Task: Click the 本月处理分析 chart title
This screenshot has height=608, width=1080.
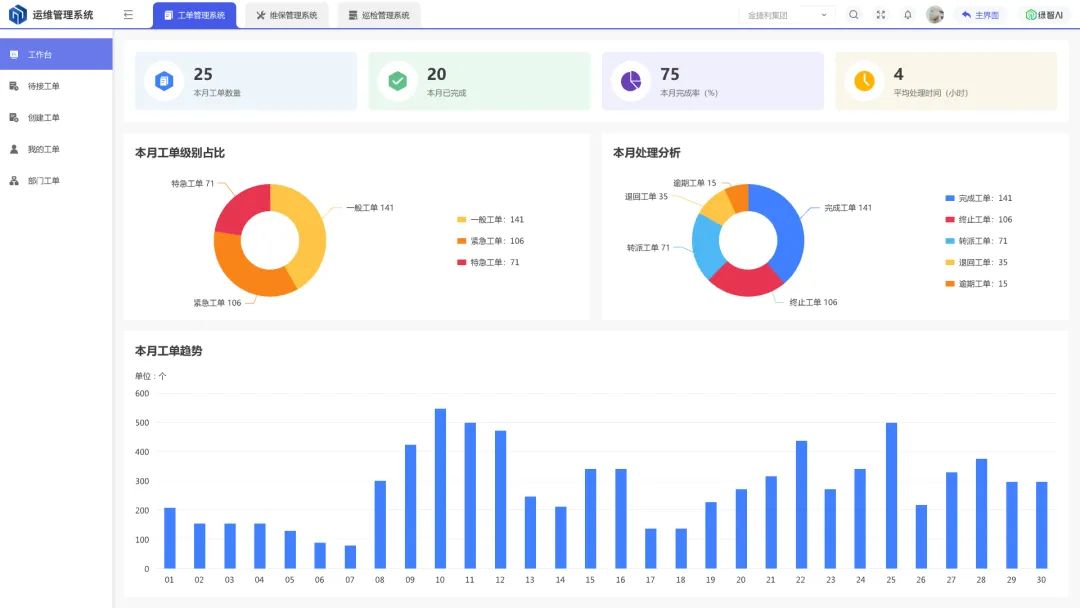Action: (x=647, y=153)
